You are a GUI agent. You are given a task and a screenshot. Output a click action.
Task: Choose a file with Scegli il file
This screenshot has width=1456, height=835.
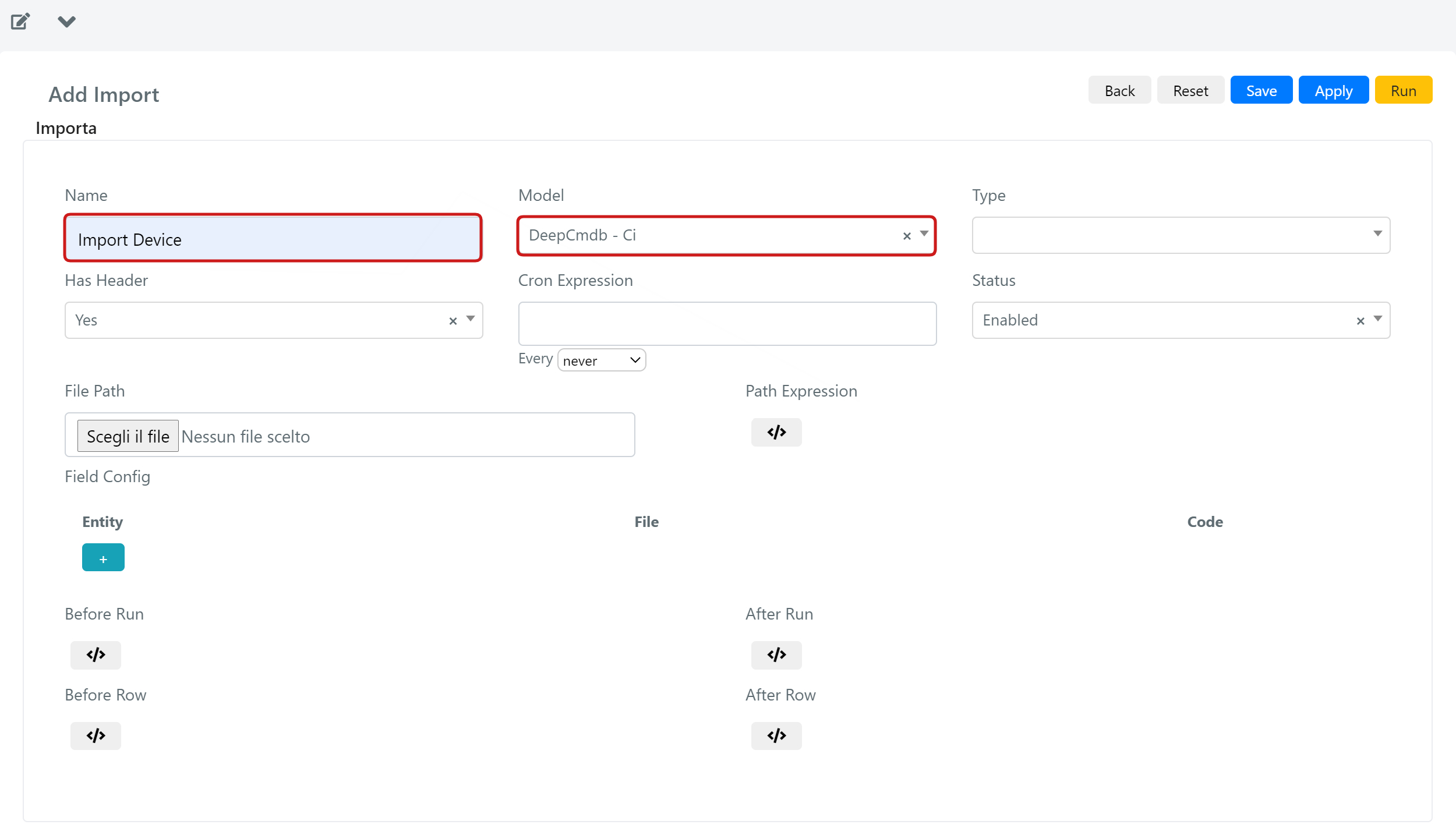pyautogui.click(x=128, y=436)
